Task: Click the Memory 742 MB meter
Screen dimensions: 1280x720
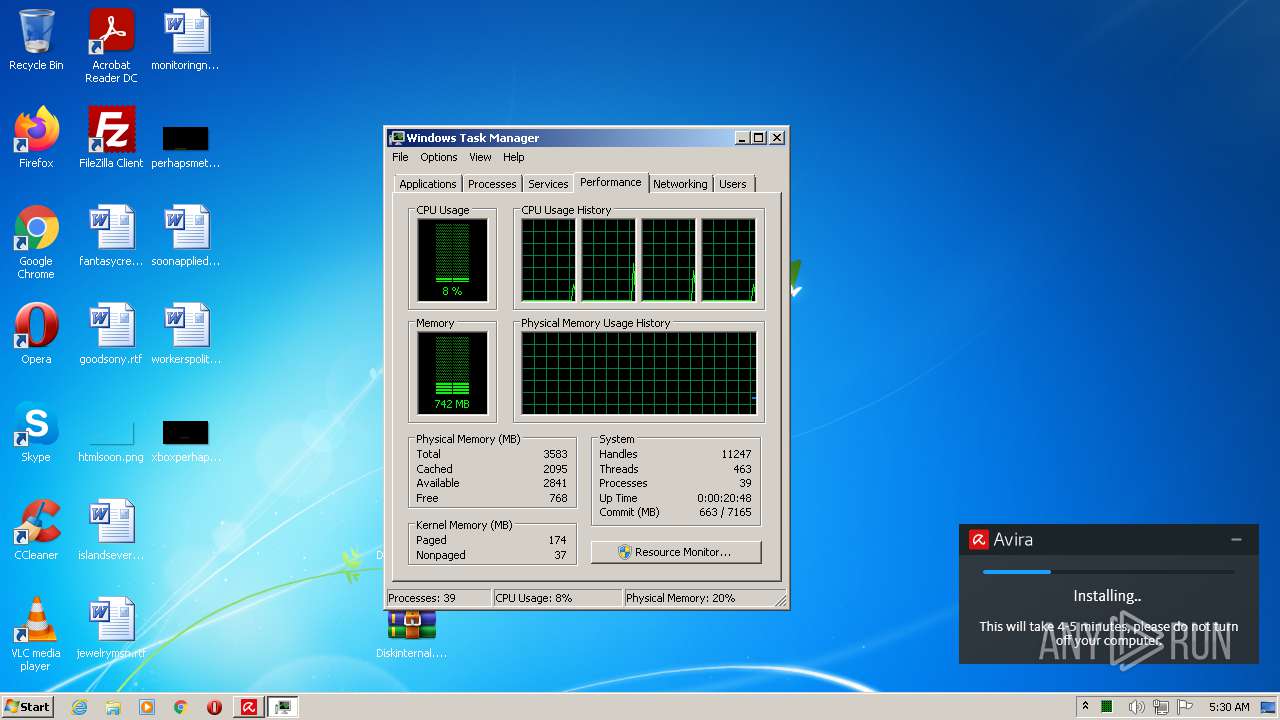Action: 452,373
